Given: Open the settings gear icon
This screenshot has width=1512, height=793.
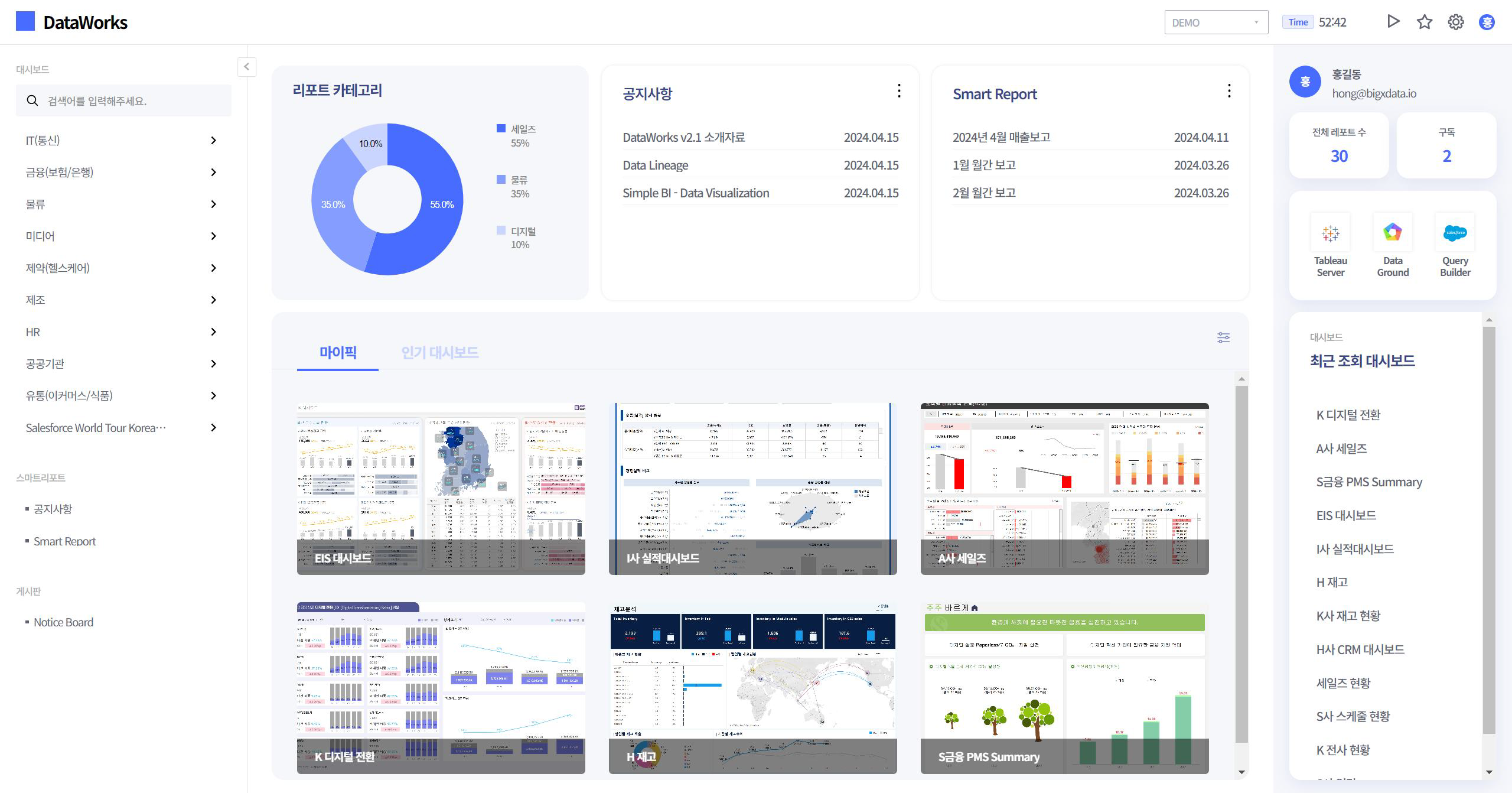Looking at the screenshot, I should [x=1455, y=22].
